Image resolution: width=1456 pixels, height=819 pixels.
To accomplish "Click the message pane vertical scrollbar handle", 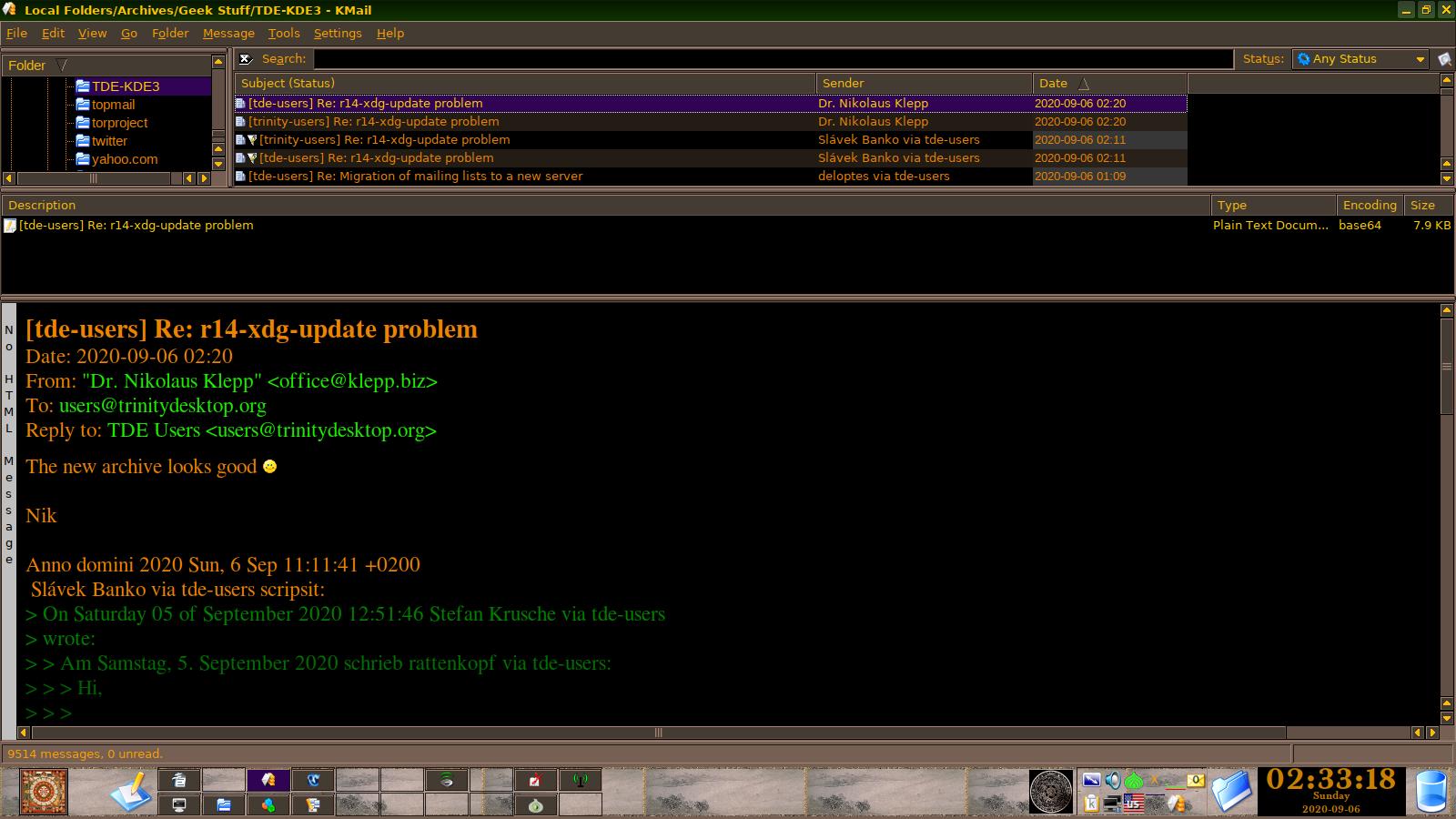I will 1447,366.
